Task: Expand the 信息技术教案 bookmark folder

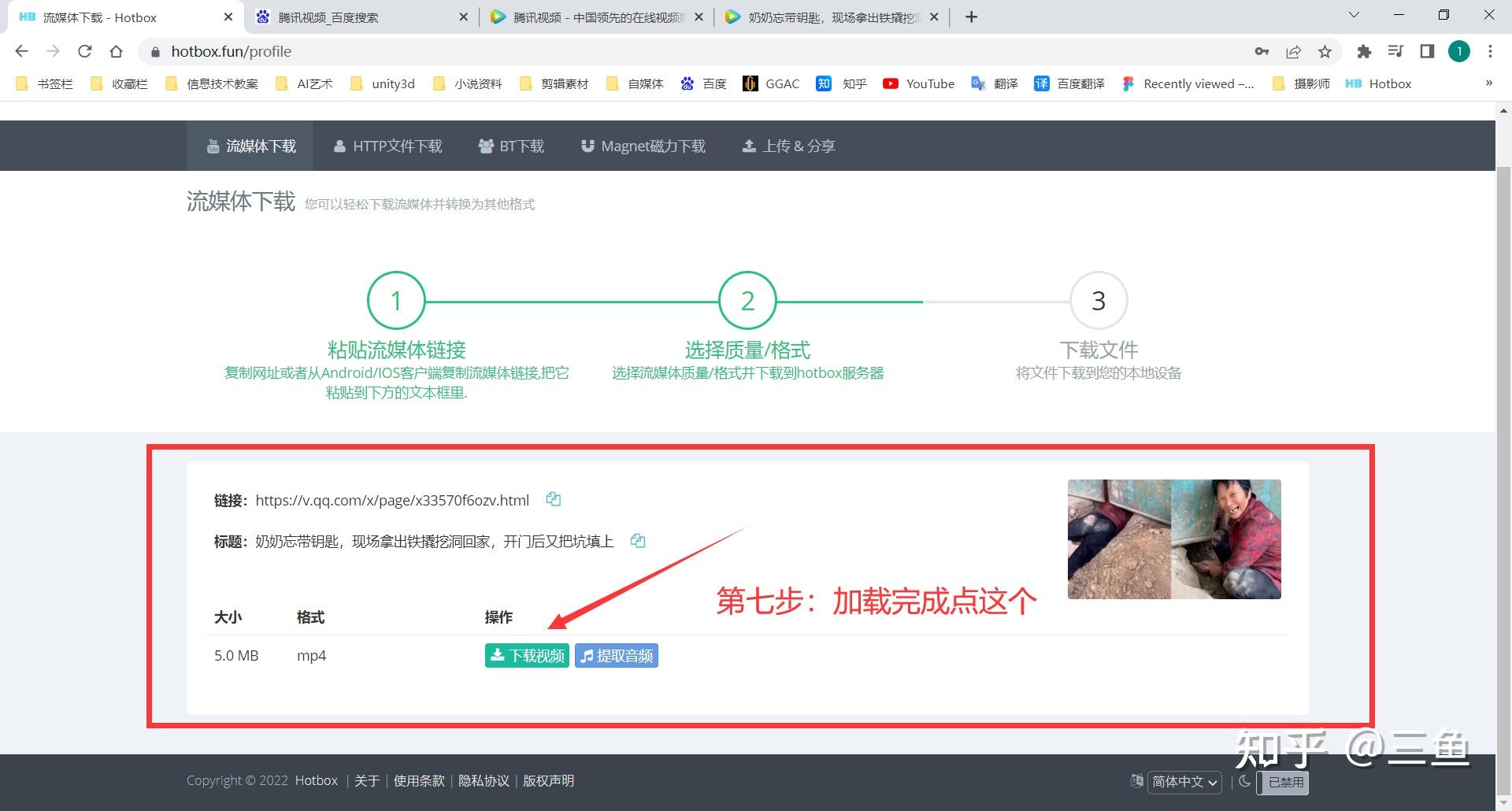Action: [212, 84]
